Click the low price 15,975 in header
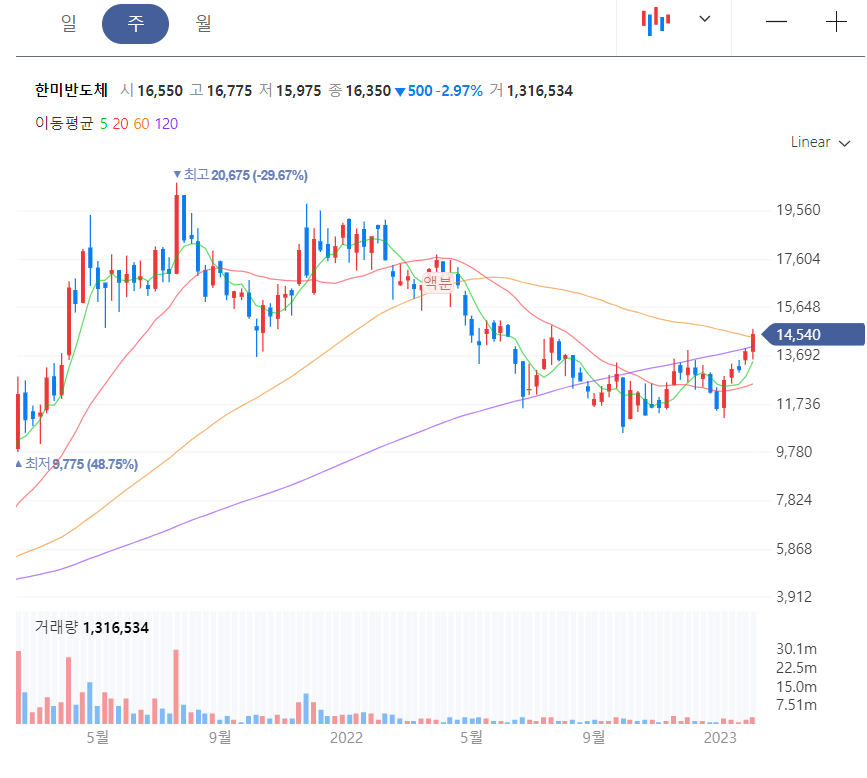Screen dimensions: 867x778 pyautogui.click(x=299, y=91)
